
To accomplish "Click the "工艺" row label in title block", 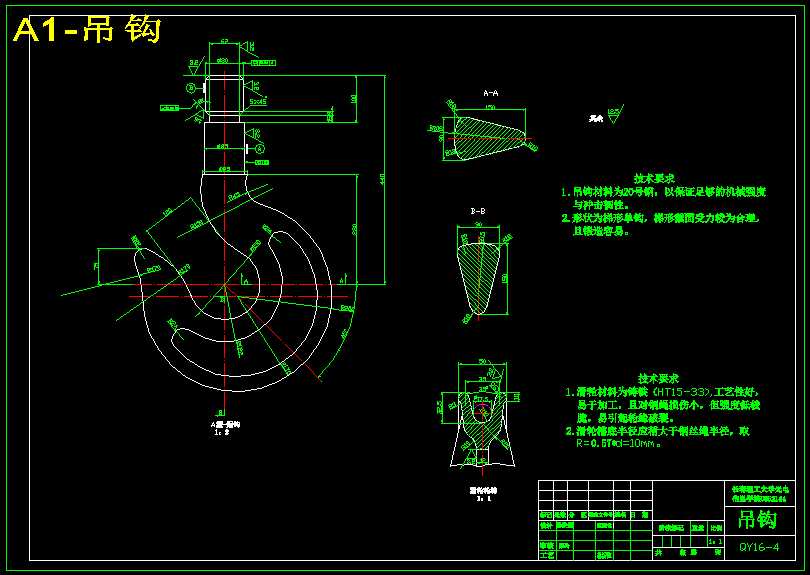I will (x=546, y=555).
